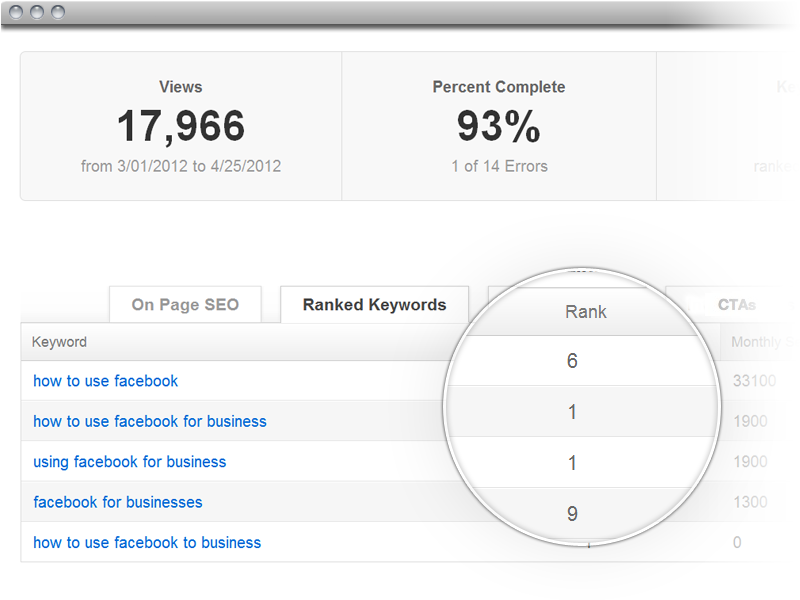Click date range 'from 3/01/2012 to 4/25/2012'
The height and width of the screenshot is (600, 800).
pos(181,166)
